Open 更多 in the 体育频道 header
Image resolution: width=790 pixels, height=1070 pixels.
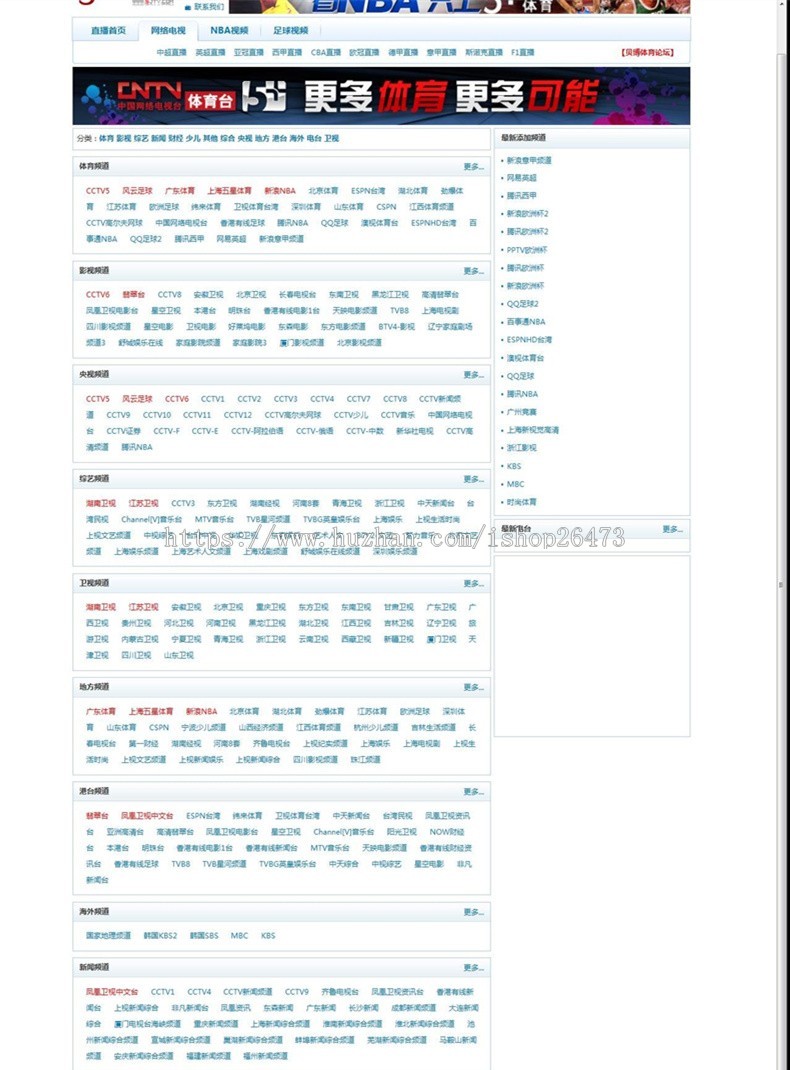pyautogui.click(x=473, y=167)
